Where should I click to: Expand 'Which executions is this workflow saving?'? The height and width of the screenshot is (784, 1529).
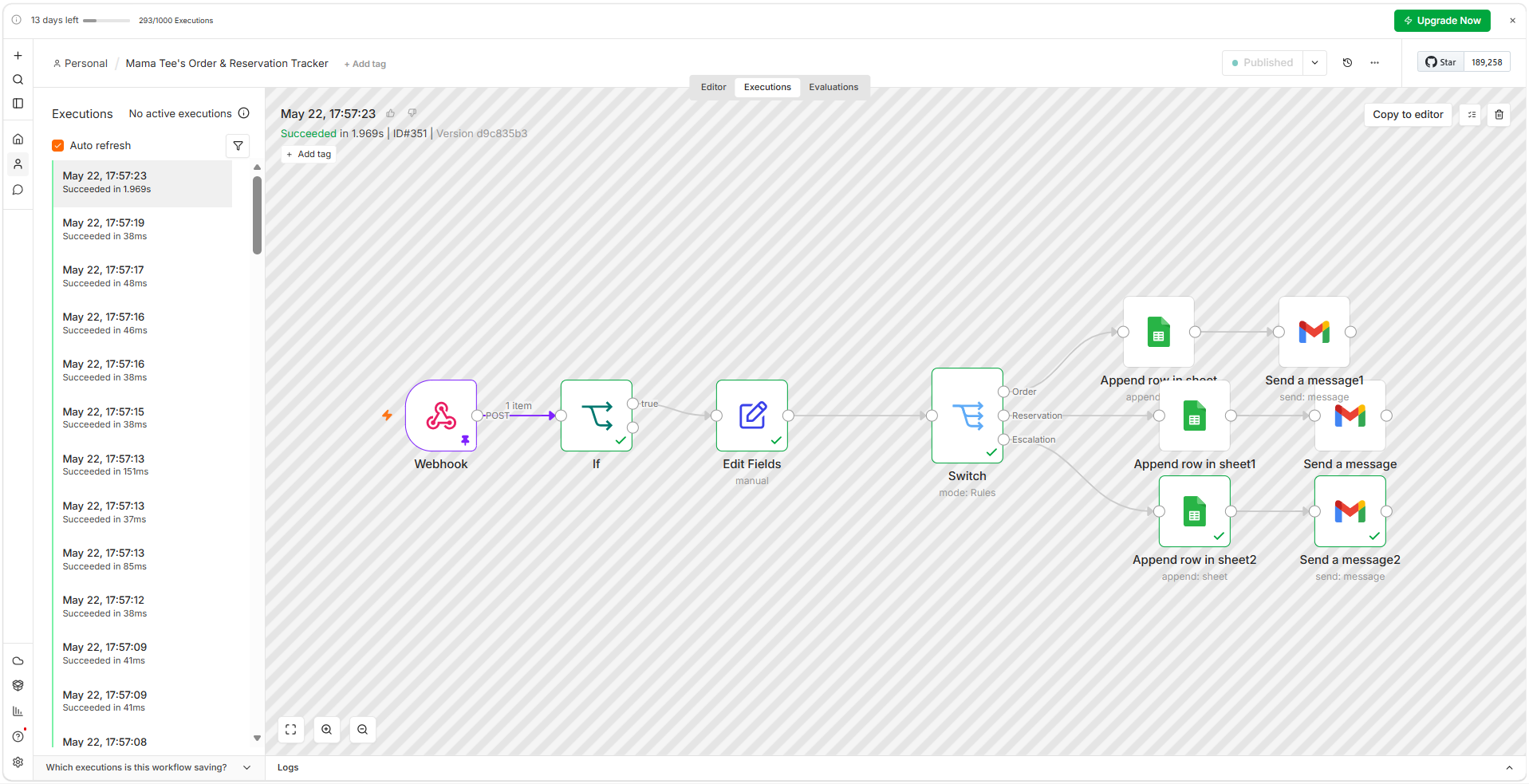pos(148,768)
